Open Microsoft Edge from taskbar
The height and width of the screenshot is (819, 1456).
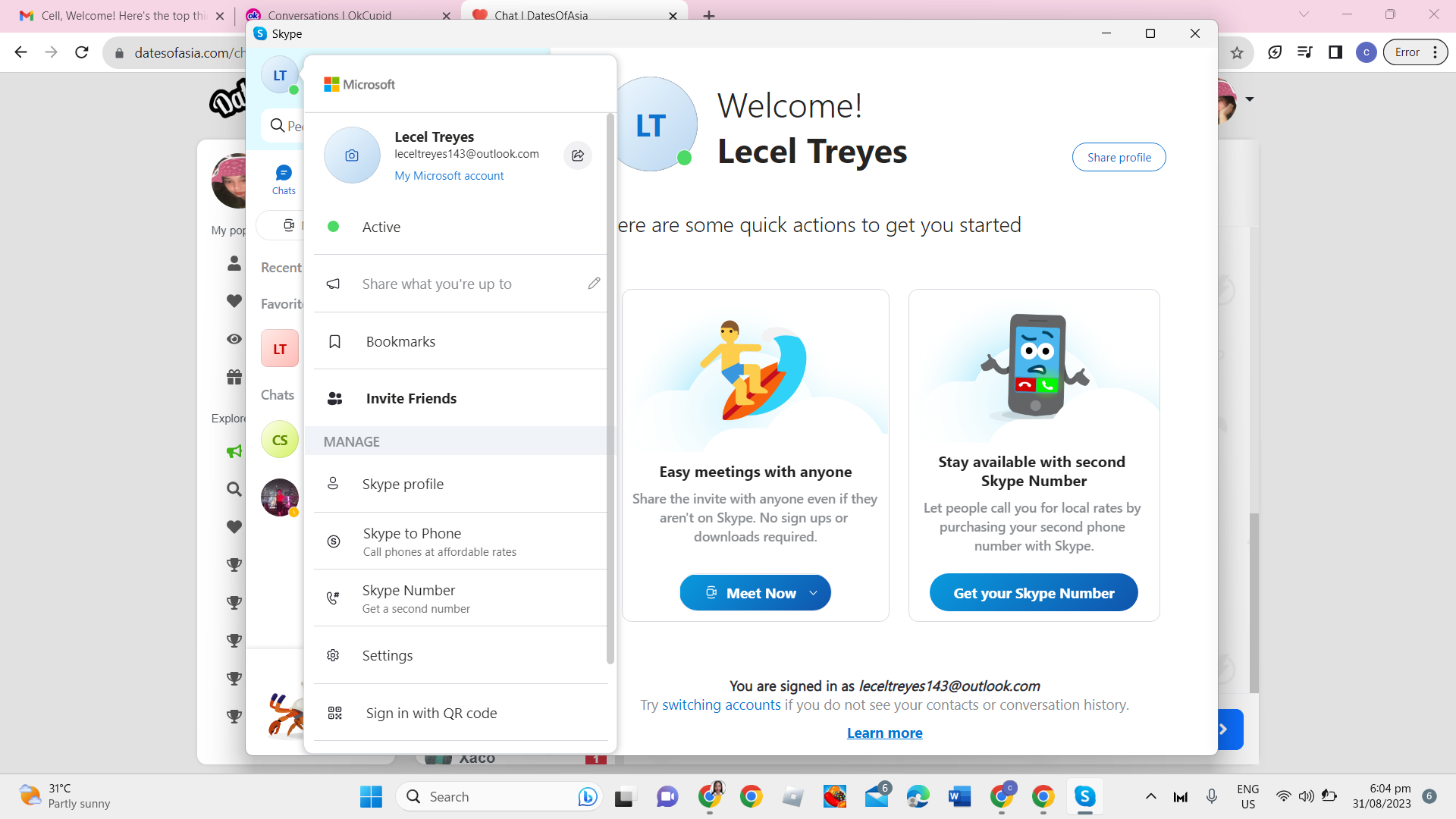(918, 796)
